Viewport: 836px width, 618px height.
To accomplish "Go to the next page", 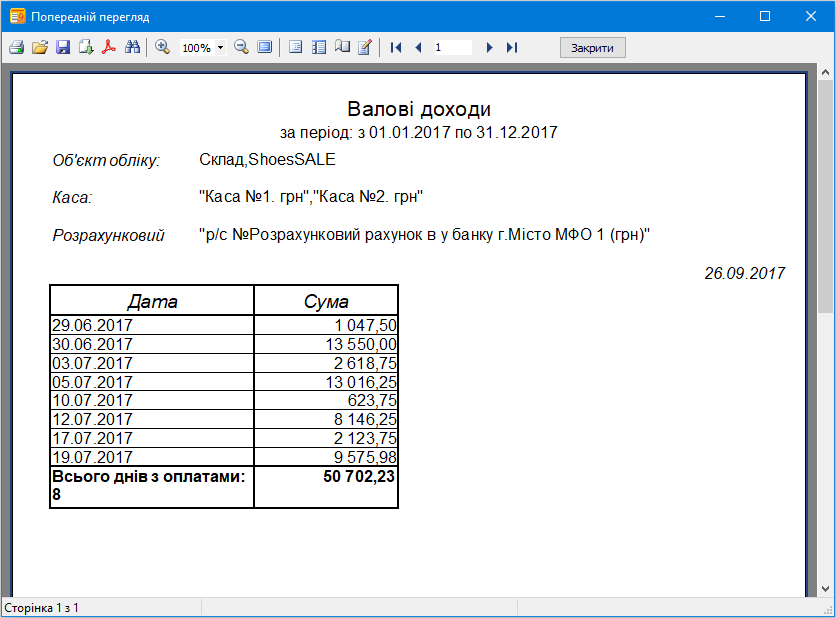I will point(489,47).
